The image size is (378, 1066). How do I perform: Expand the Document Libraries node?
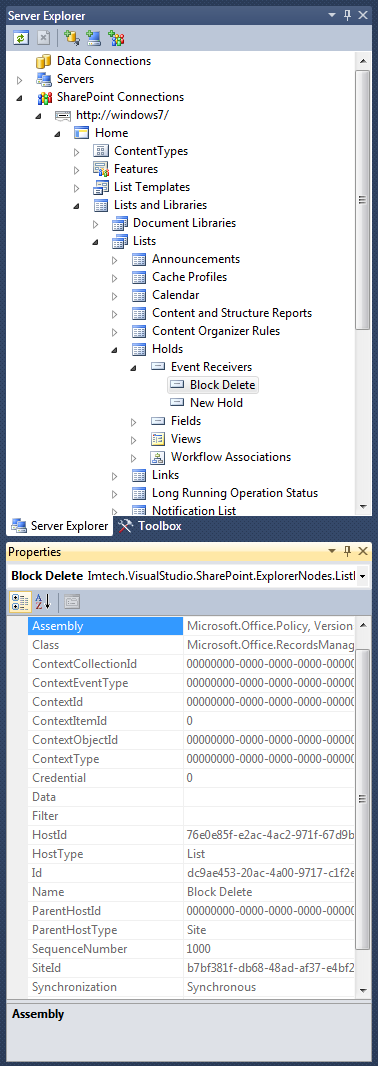pyautogui.click(x=96, y=224)
